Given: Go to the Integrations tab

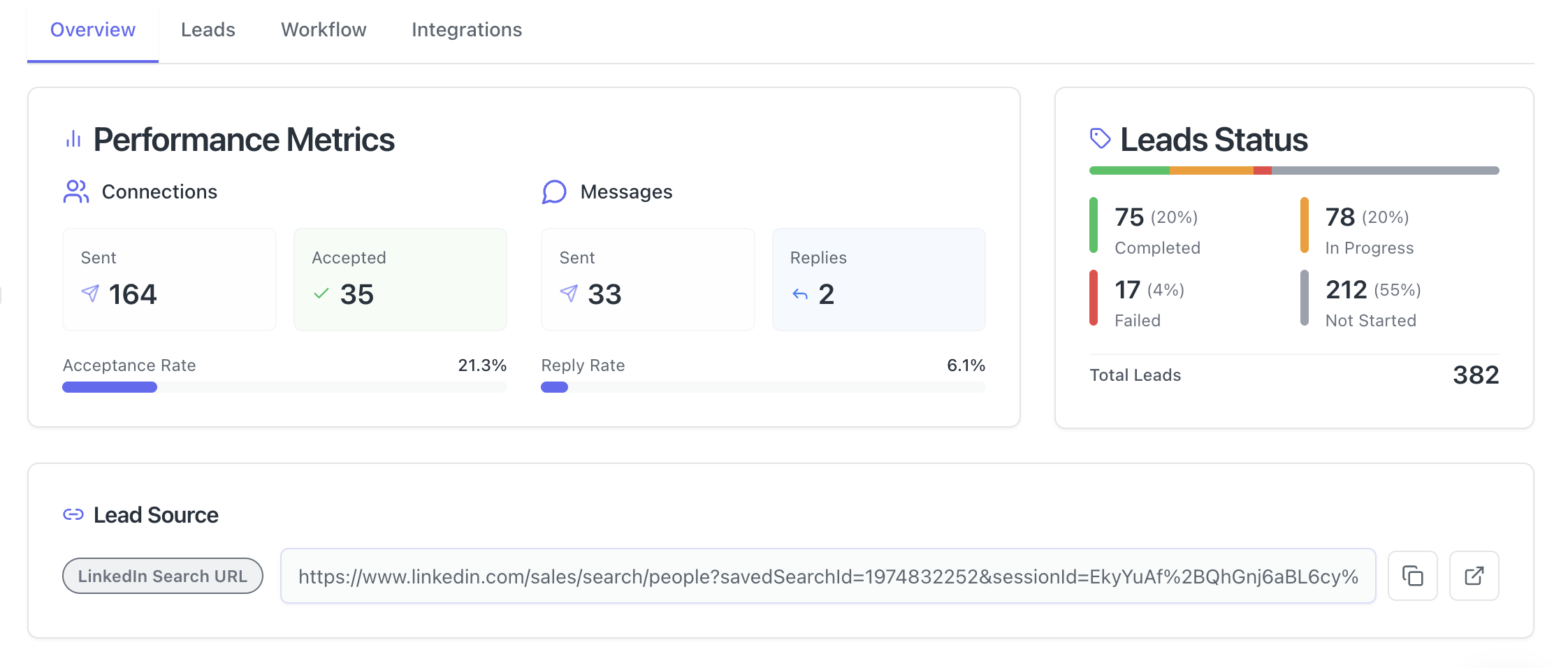Looking at the screenshot, I should click(466, 30).
